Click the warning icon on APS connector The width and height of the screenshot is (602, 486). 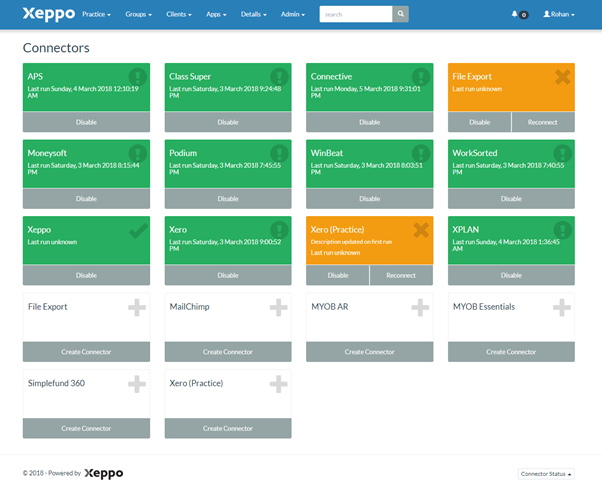137,77
